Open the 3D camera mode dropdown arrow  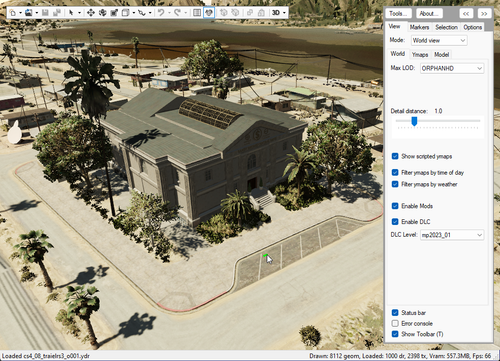point(284,13)
